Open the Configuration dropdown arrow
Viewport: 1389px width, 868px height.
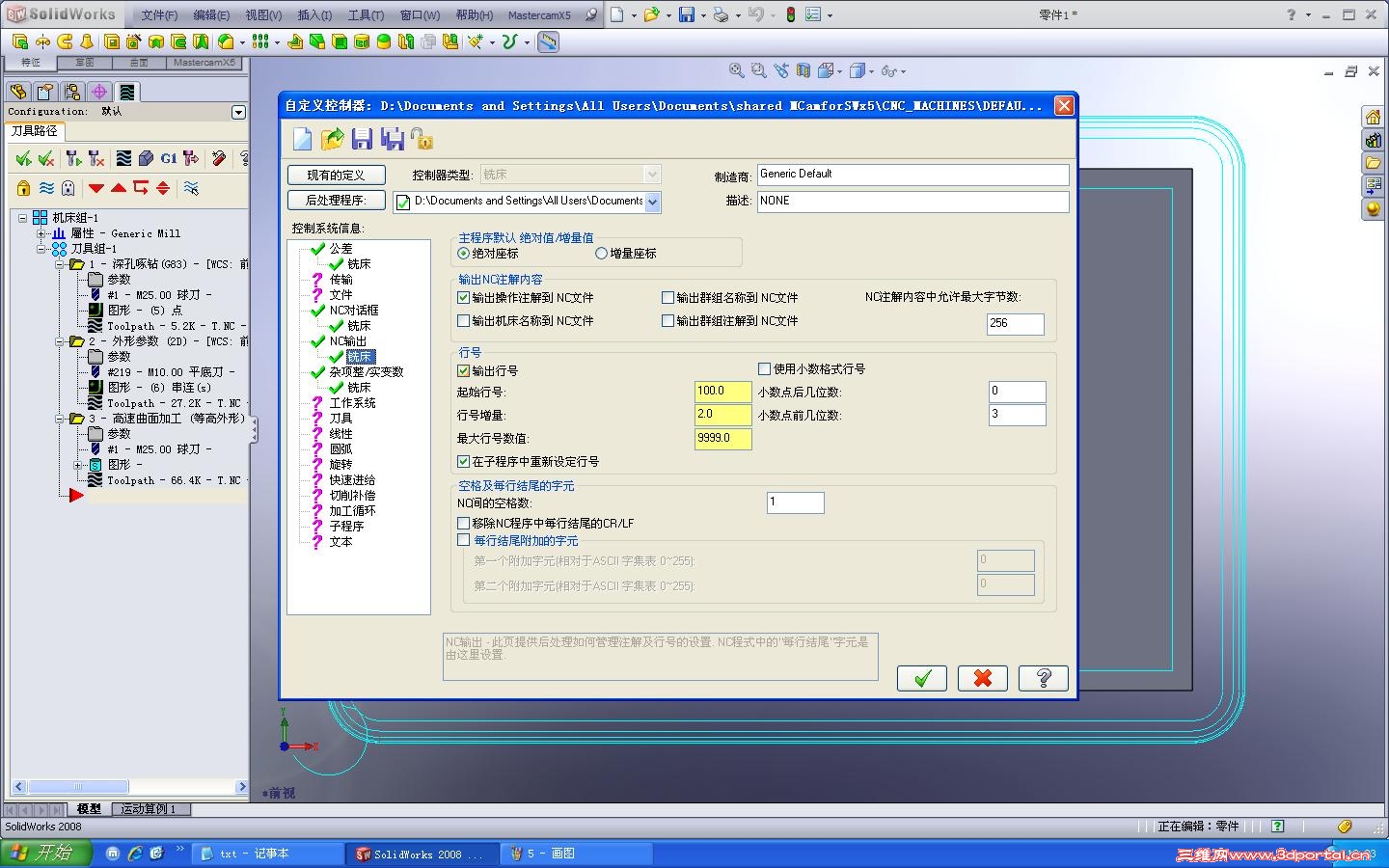coord(238,112)
